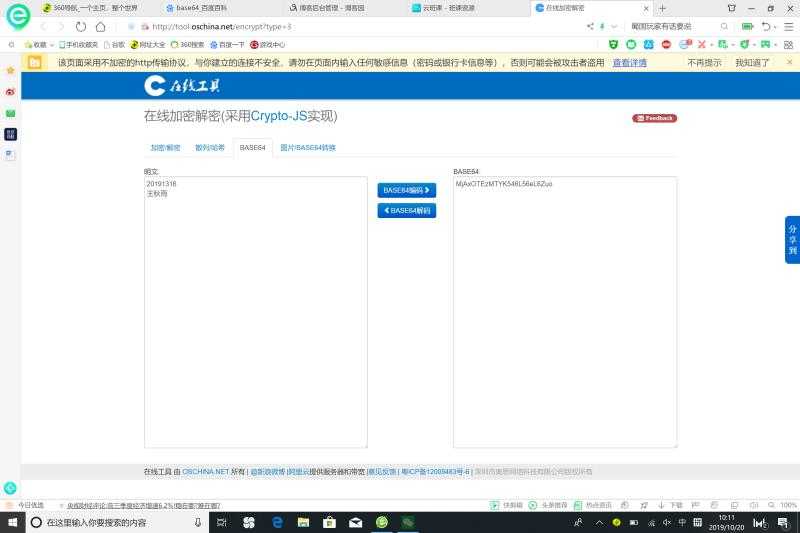This screenshot has height=533, width=800.
Task: Open the browser hamburger menu
Action: [788, 27]
